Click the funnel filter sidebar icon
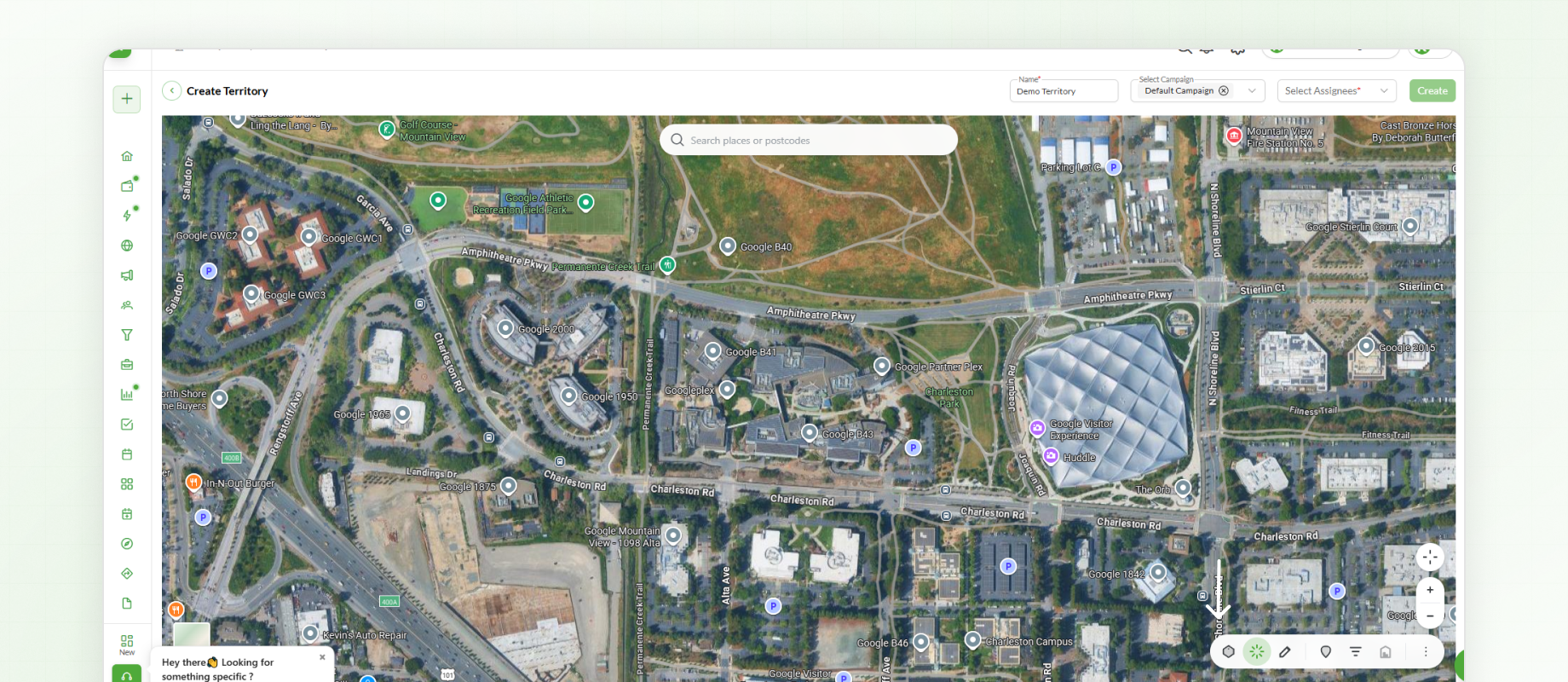The height and width of the screenshot is (682, 1568). pyautogui.click(x=127, y=335)
